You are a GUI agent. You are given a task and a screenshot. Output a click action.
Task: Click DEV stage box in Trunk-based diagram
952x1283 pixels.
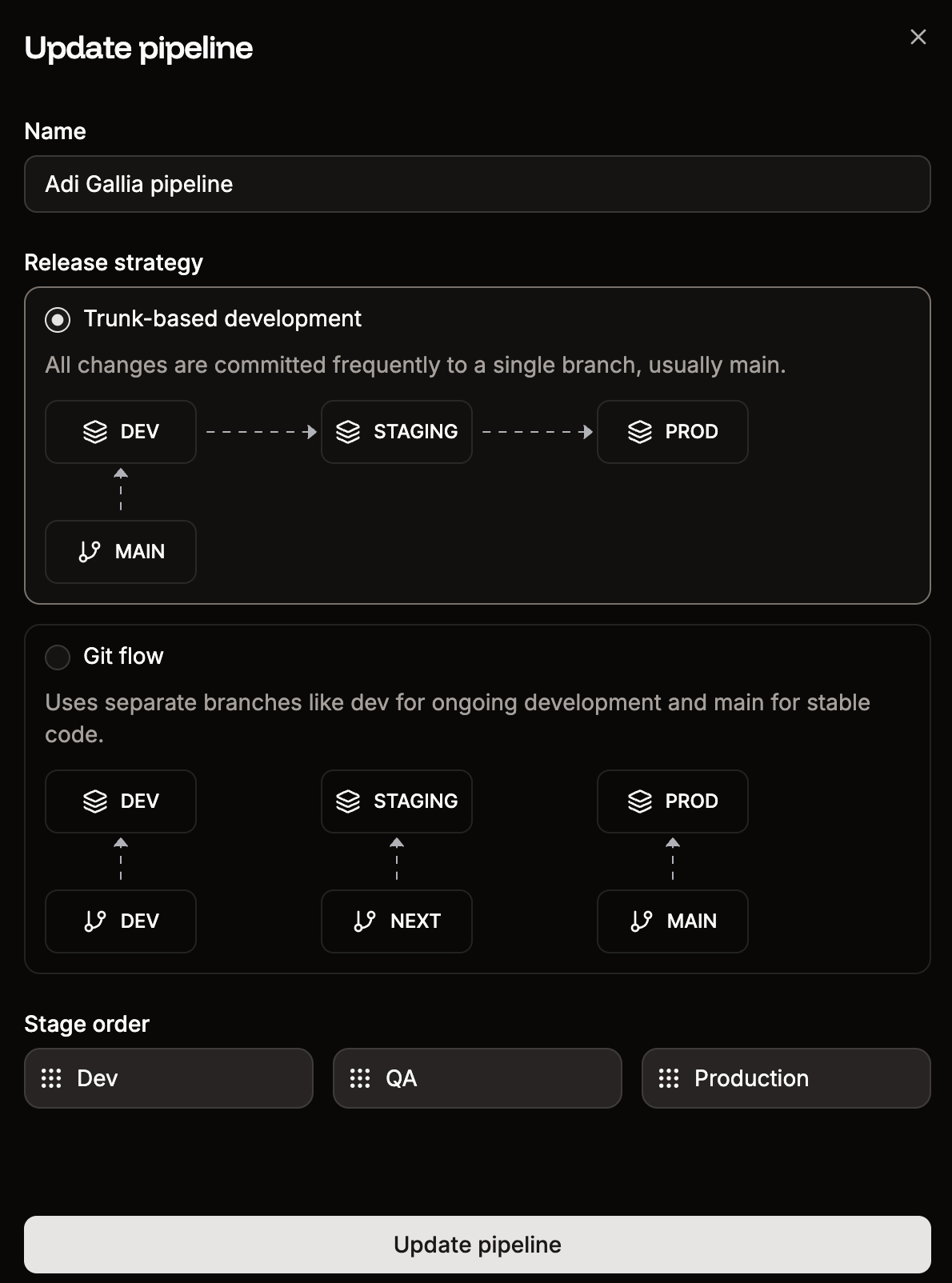coord(121,432)
